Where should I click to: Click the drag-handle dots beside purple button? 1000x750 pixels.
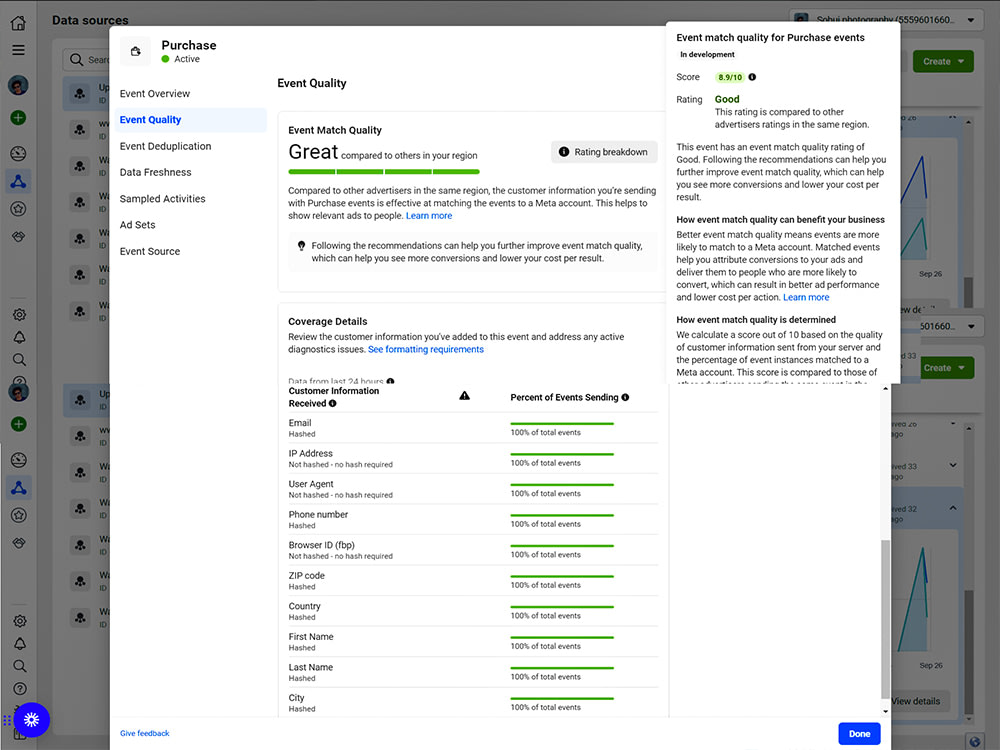[x=6, y=720]
